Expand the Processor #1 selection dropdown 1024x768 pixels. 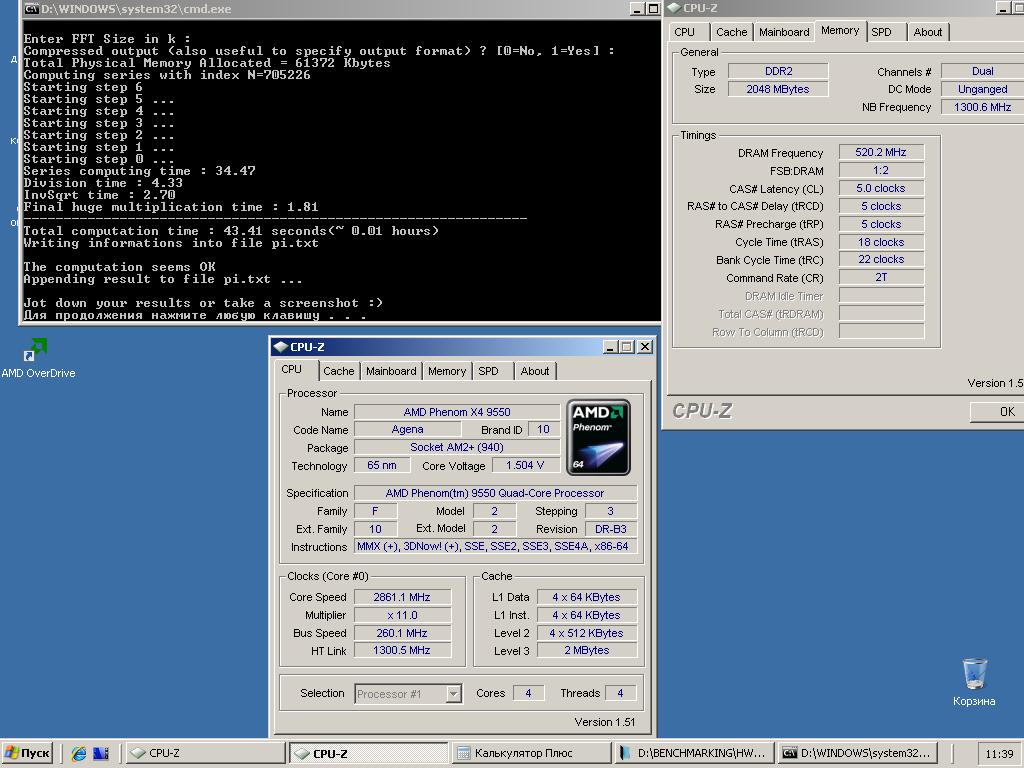pos(454,694)
